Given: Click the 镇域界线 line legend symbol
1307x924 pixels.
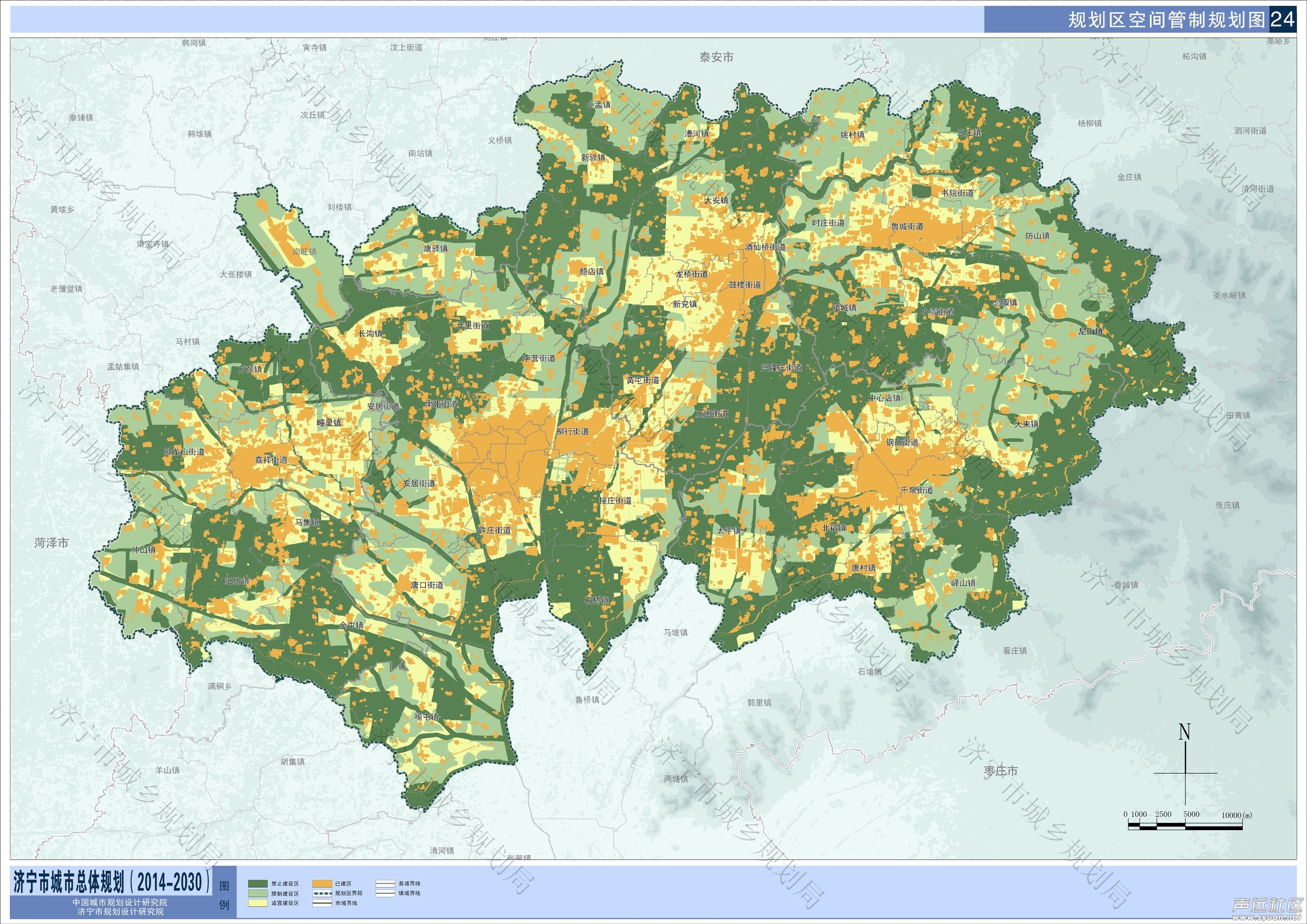Looking at the screenshot, I should click(386, 893).
